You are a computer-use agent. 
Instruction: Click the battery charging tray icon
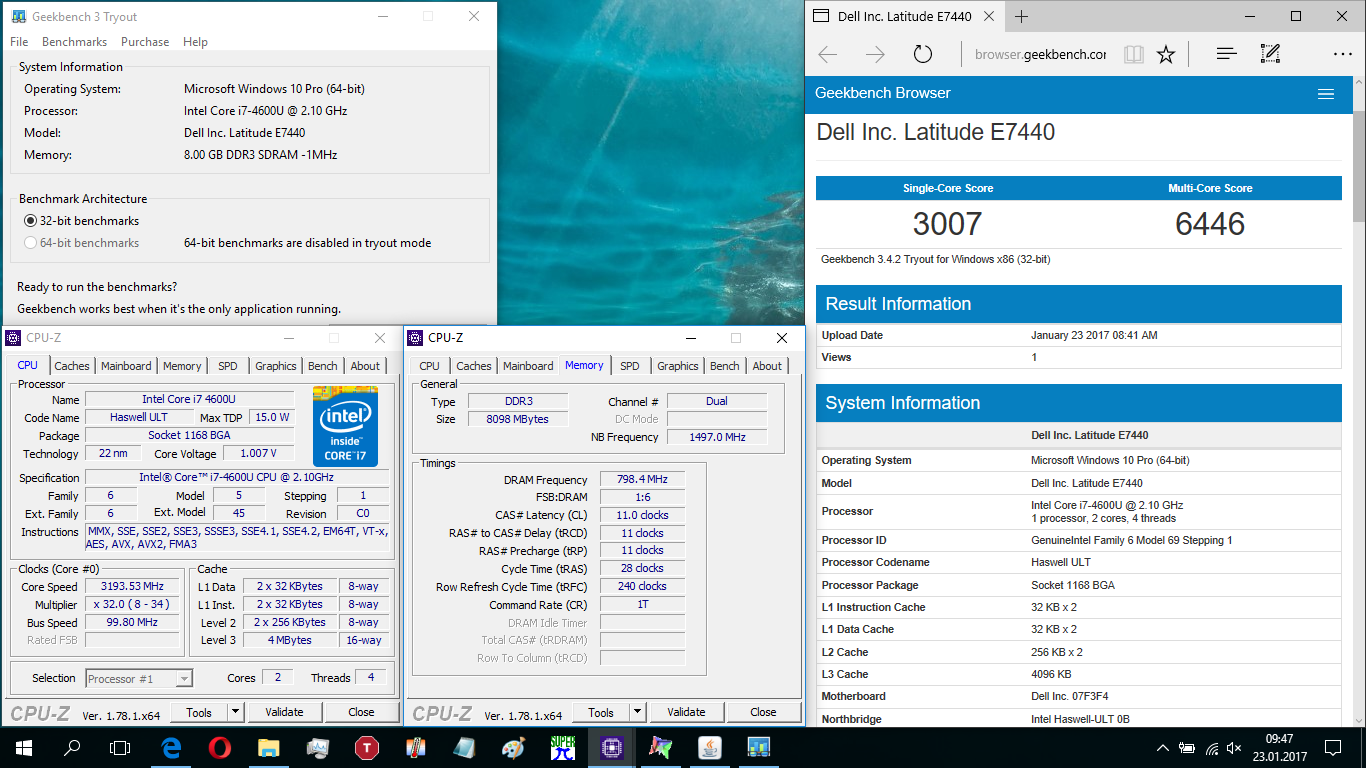[x=1187, y=748]
